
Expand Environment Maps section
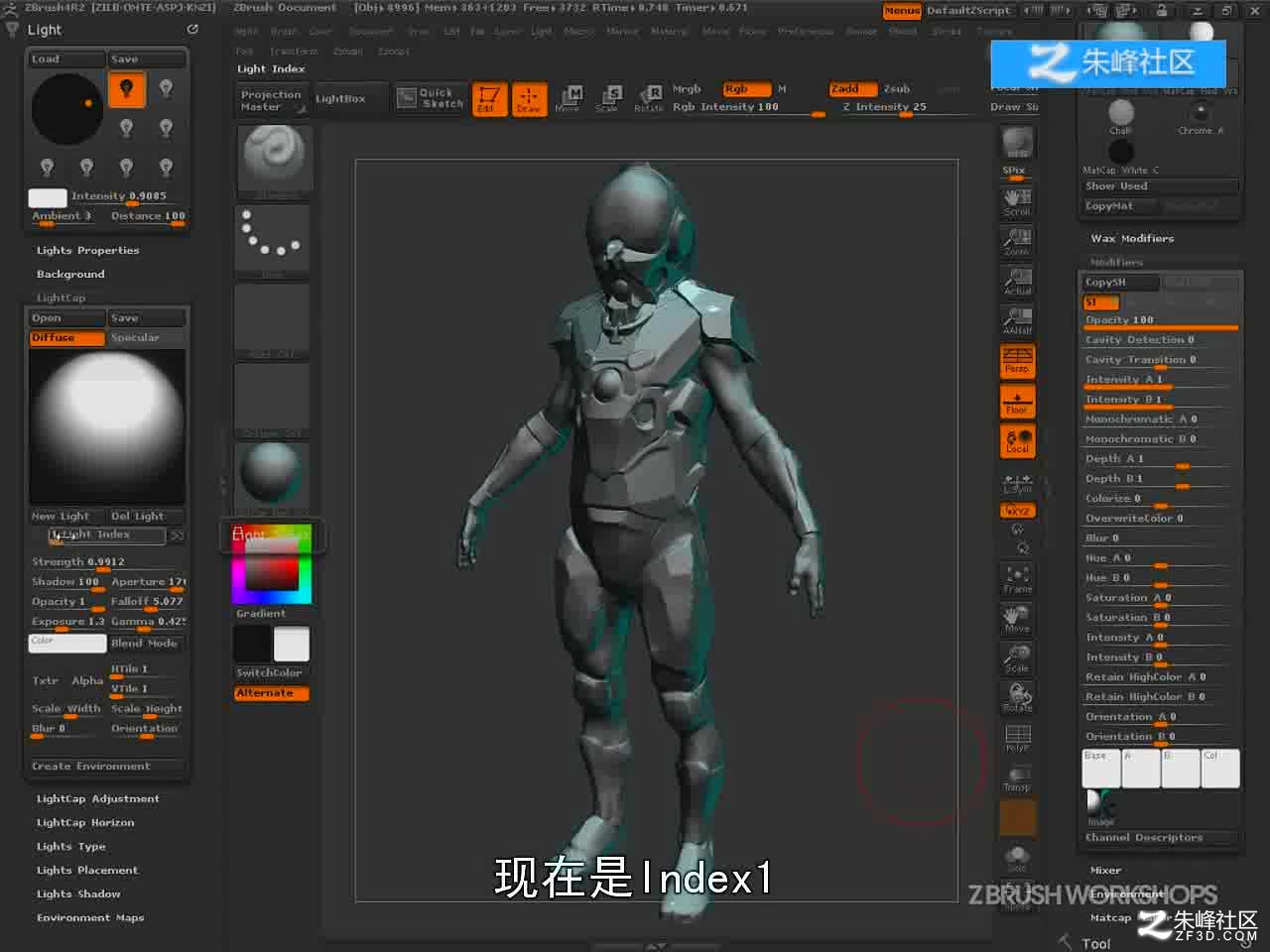click(x=90, y=918)
